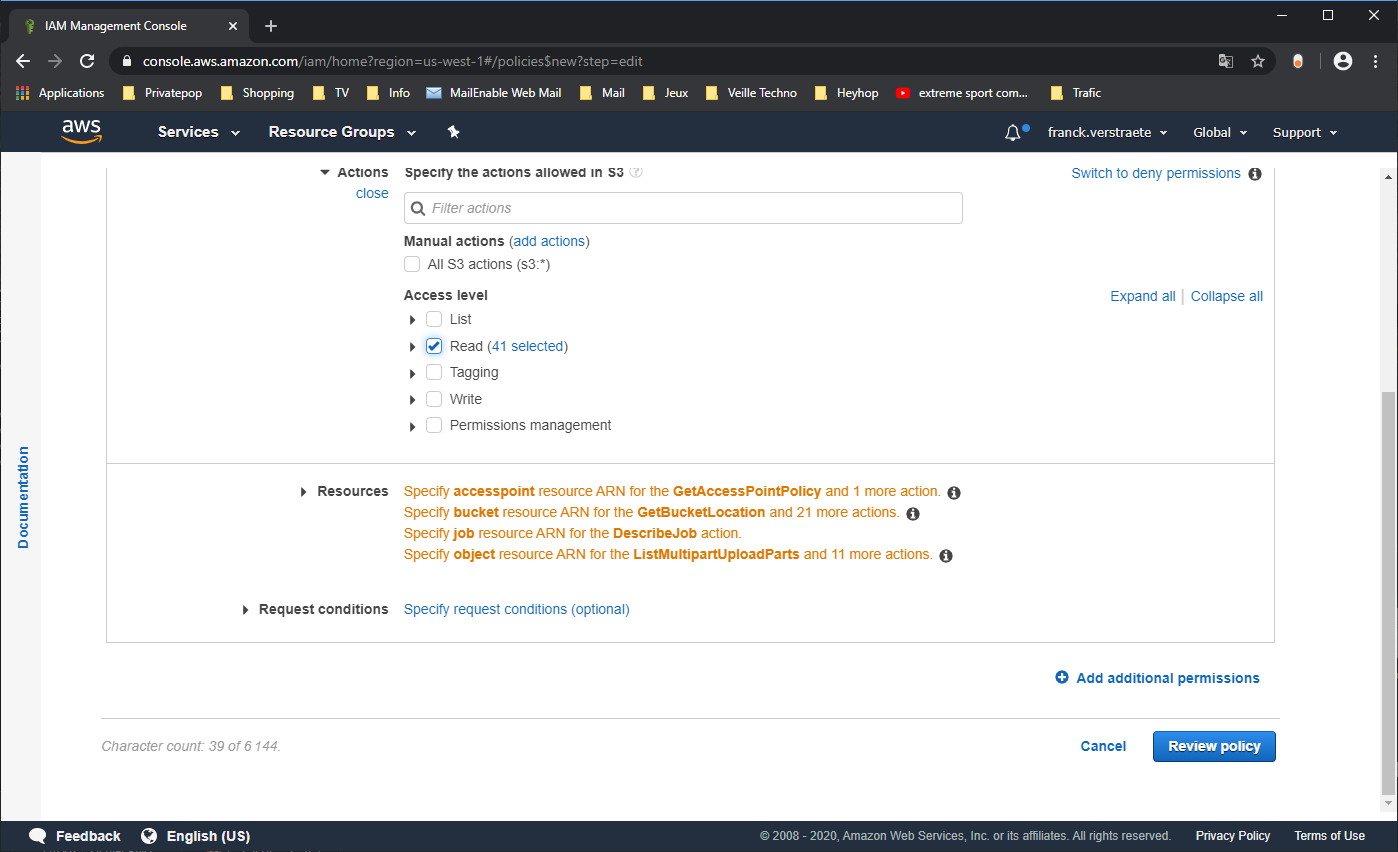
Task: Click the info icon on the object ARN line
Action: click(x=946, y=556)
